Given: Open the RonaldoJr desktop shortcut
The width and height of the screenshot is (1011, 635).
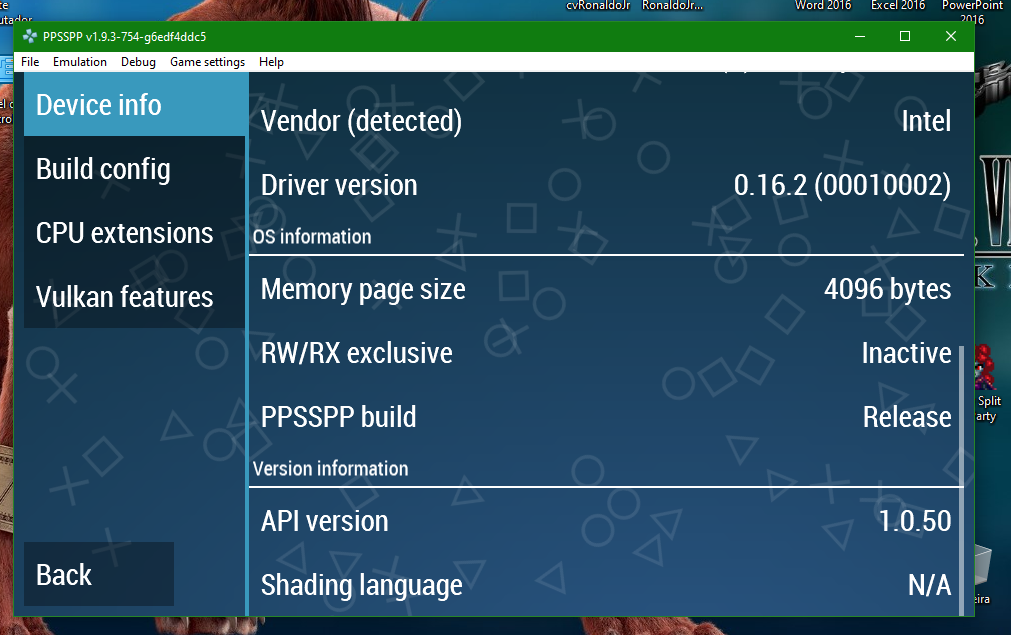Looking at the screenshot, I should [671, 5].
